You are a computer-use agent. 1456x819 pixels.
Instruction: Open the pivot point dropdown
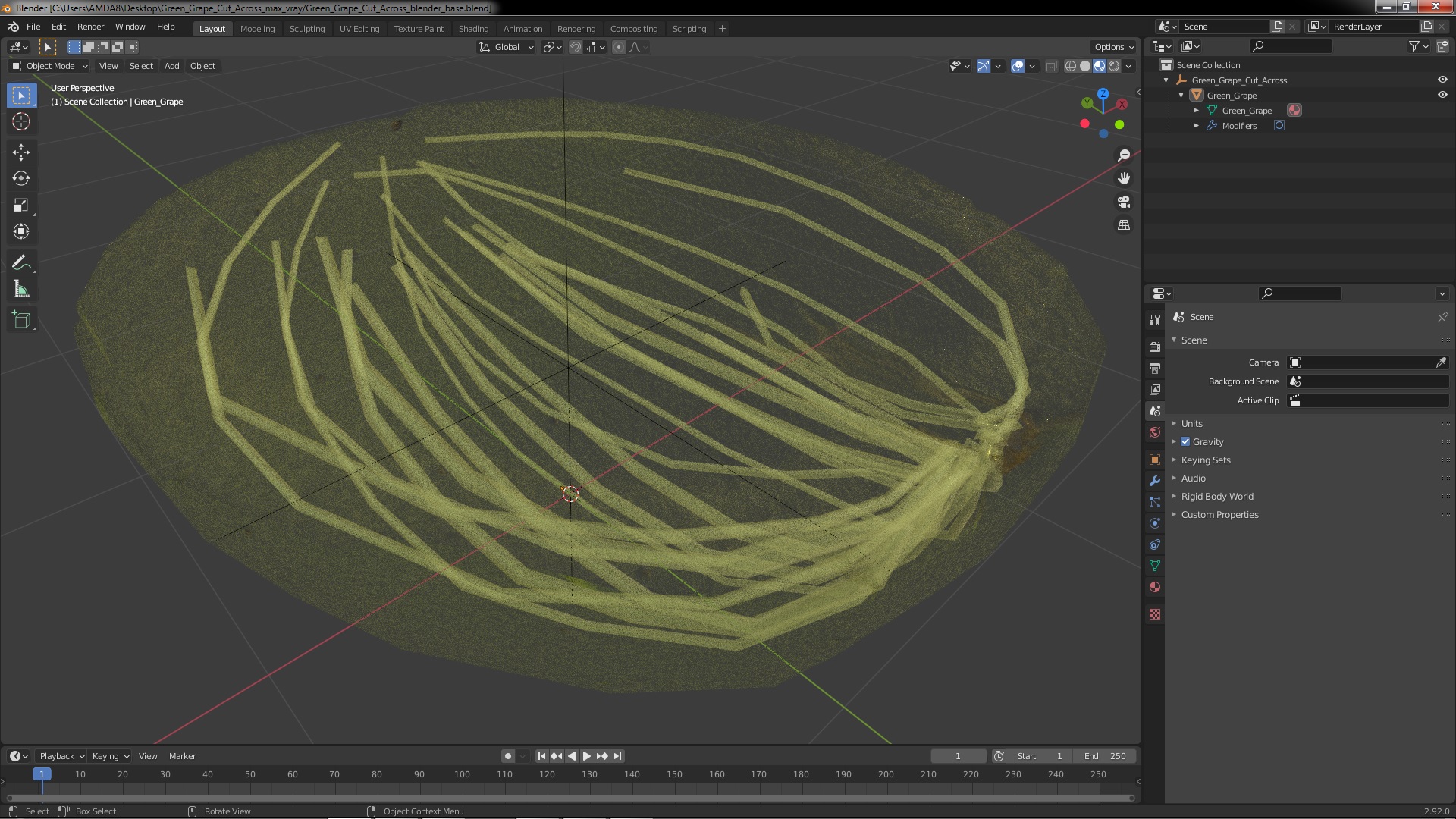click(552, 47)
